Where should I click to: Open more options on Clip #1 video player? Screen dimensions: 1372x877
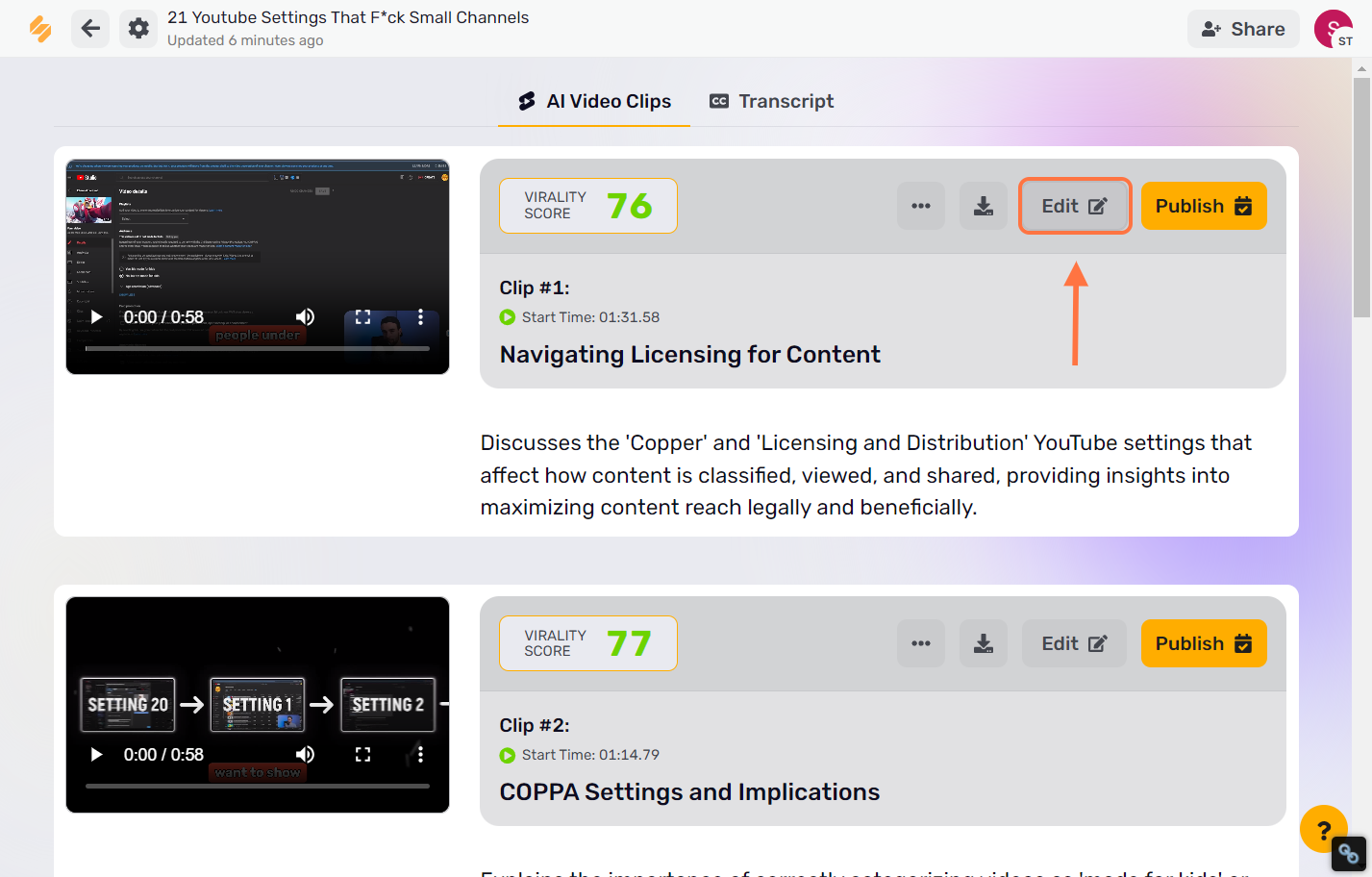[x=420, y=317]
